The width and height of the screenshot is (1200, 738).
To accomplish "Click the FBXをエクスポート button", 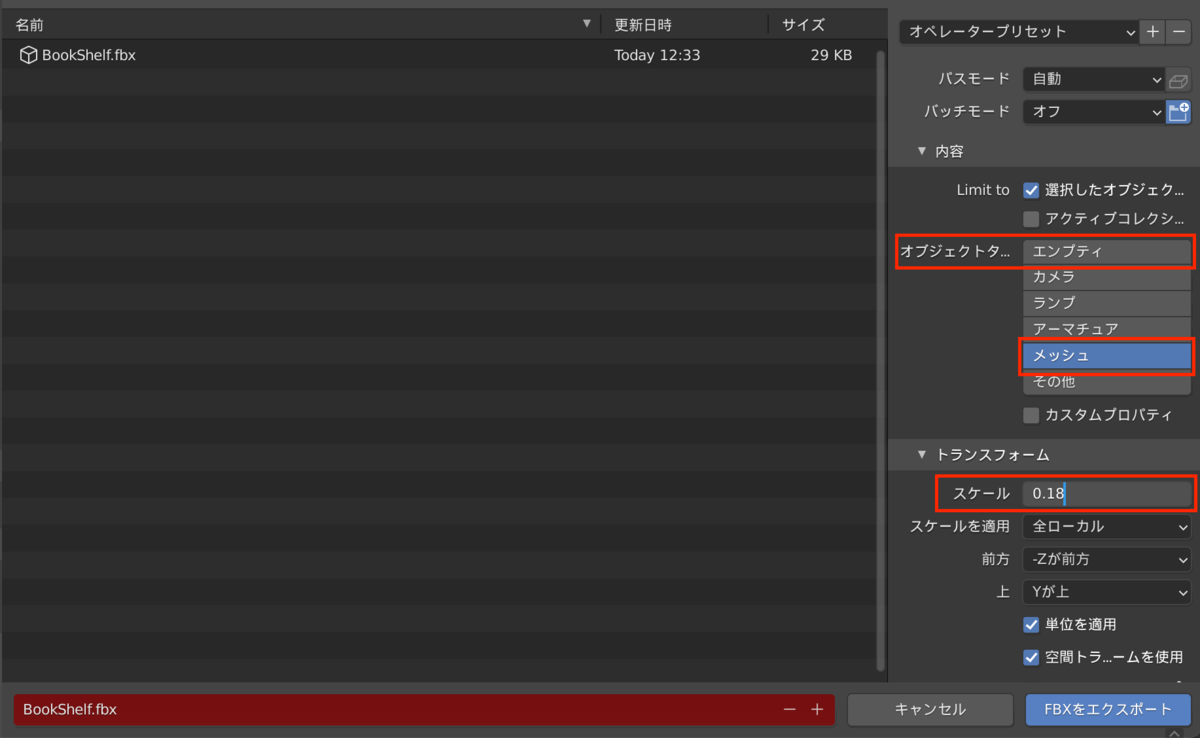I will [1108, 709].
